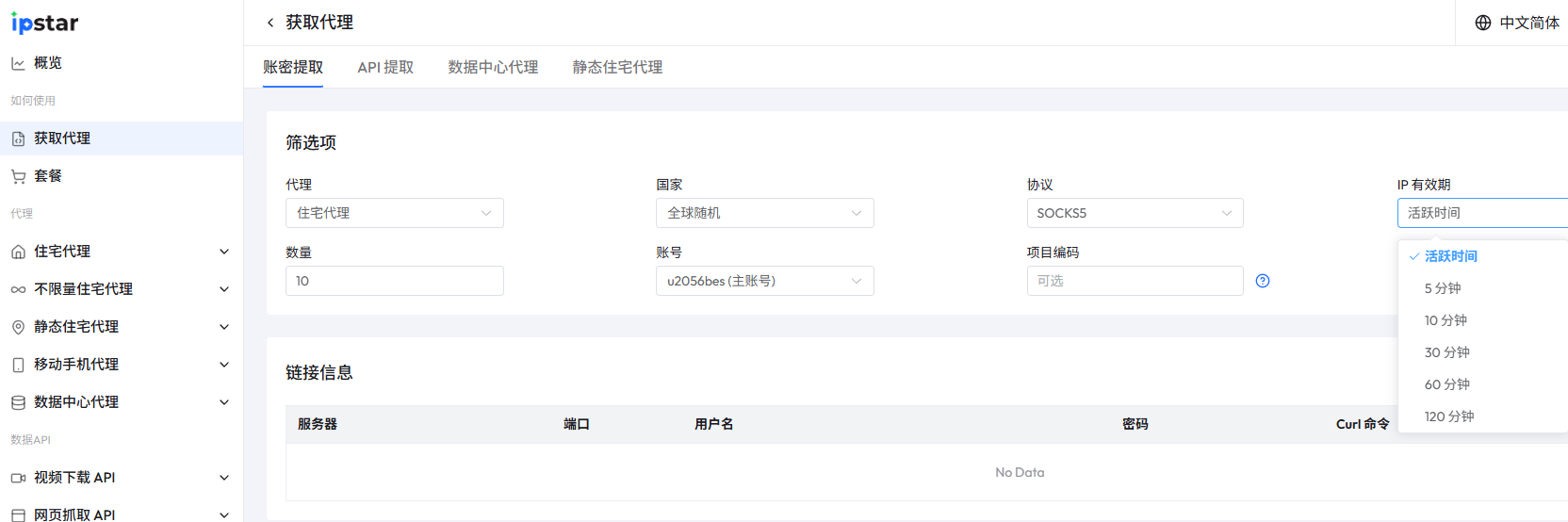Click the 数量 quantity input field
Viewport: 1568px width, 522px height.
point(394,281)
